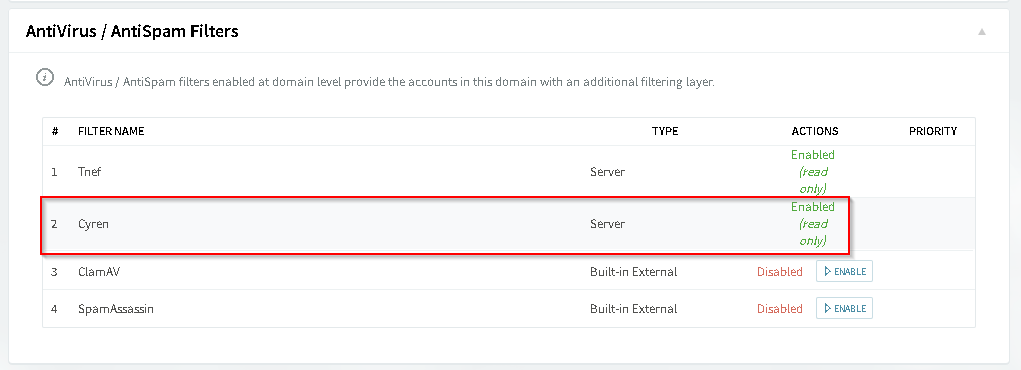Click the Server type in Cyren row
Image resolution: width=1021 pixels, height=370 pixels.
pos(608,224)
